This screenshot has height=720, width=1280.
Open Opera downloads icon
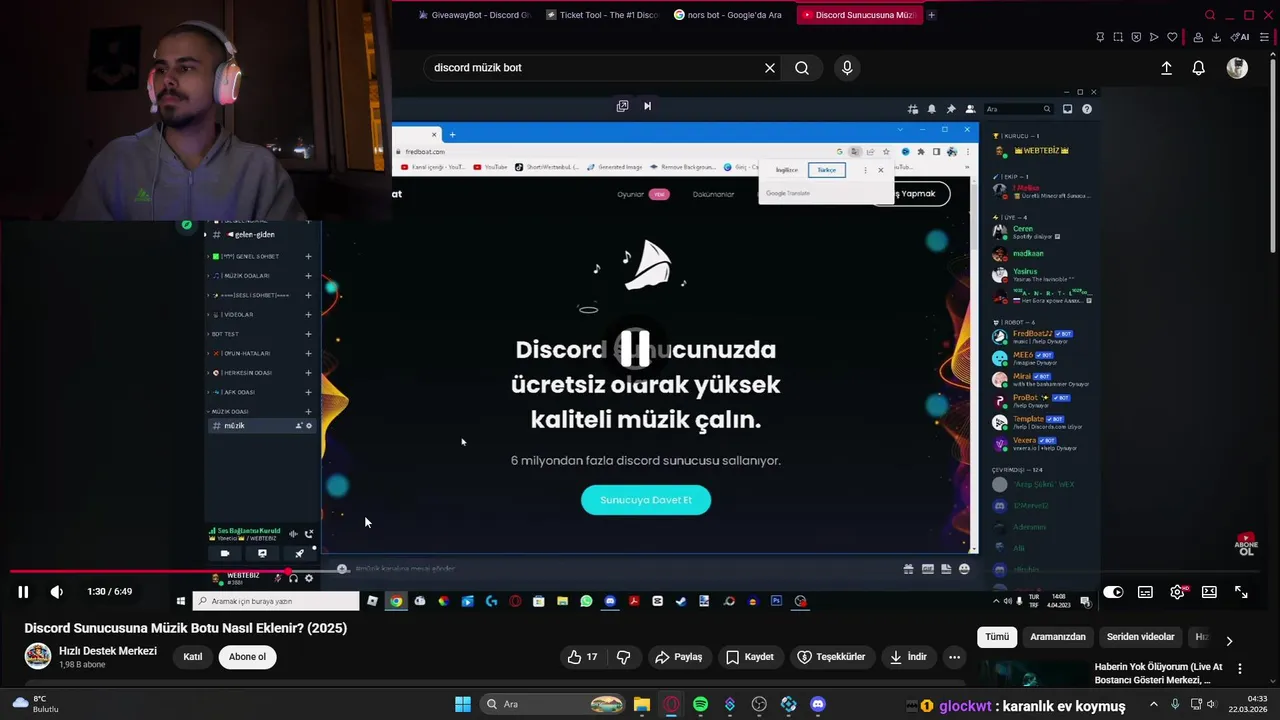pos(1216,37)
